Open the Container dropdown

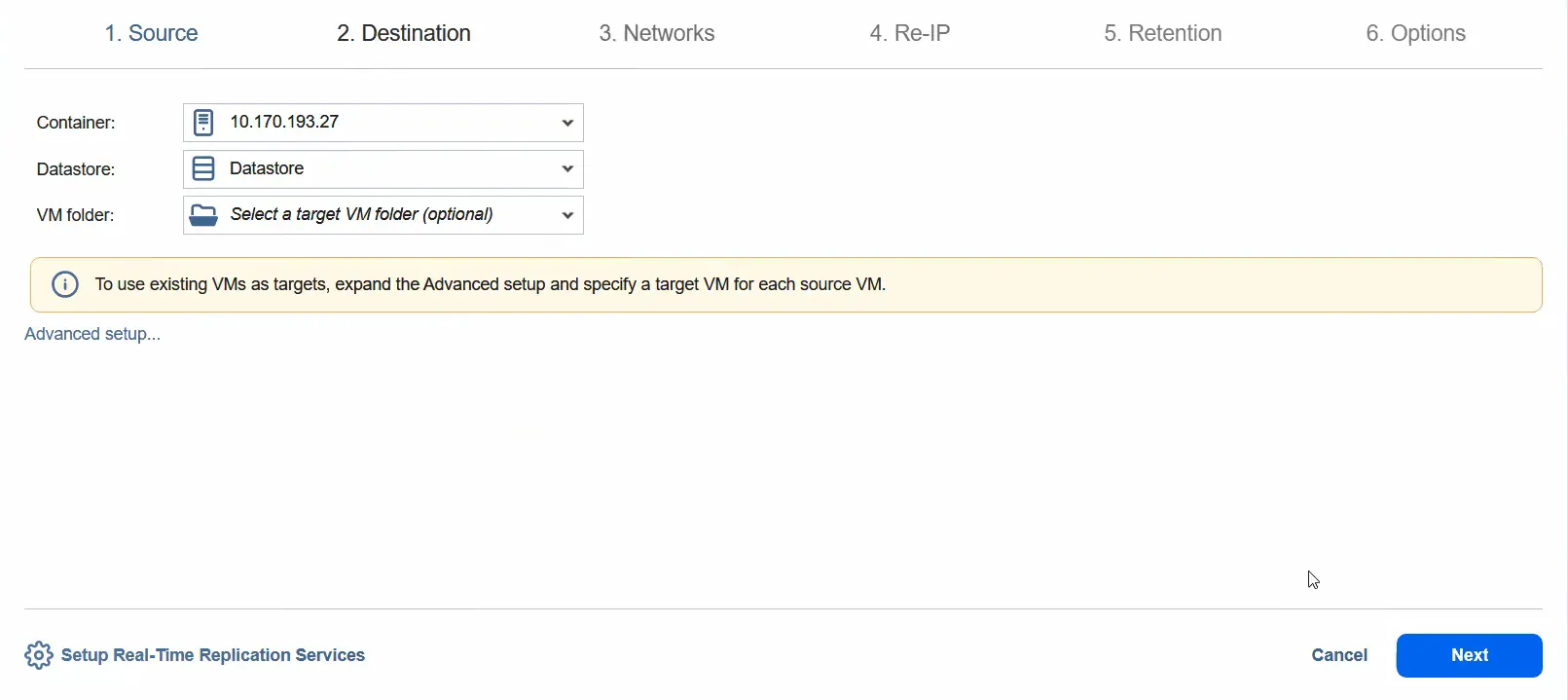(x=566, y=123)
